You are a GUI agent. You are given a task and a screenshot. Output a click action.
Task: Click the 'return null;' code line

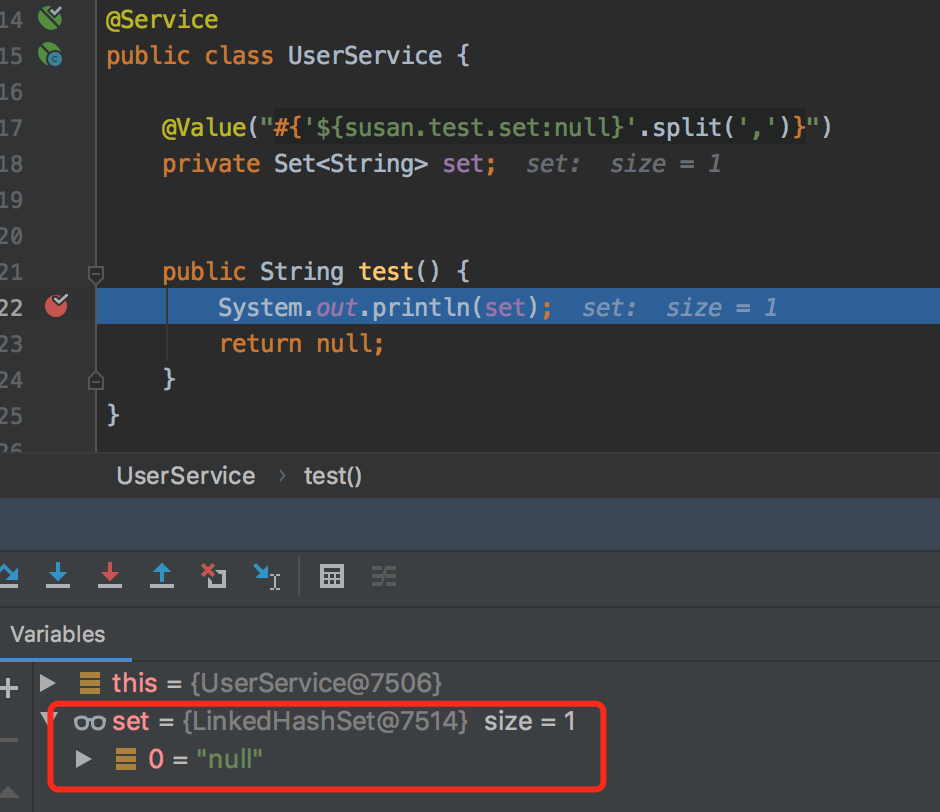(301, 343)
